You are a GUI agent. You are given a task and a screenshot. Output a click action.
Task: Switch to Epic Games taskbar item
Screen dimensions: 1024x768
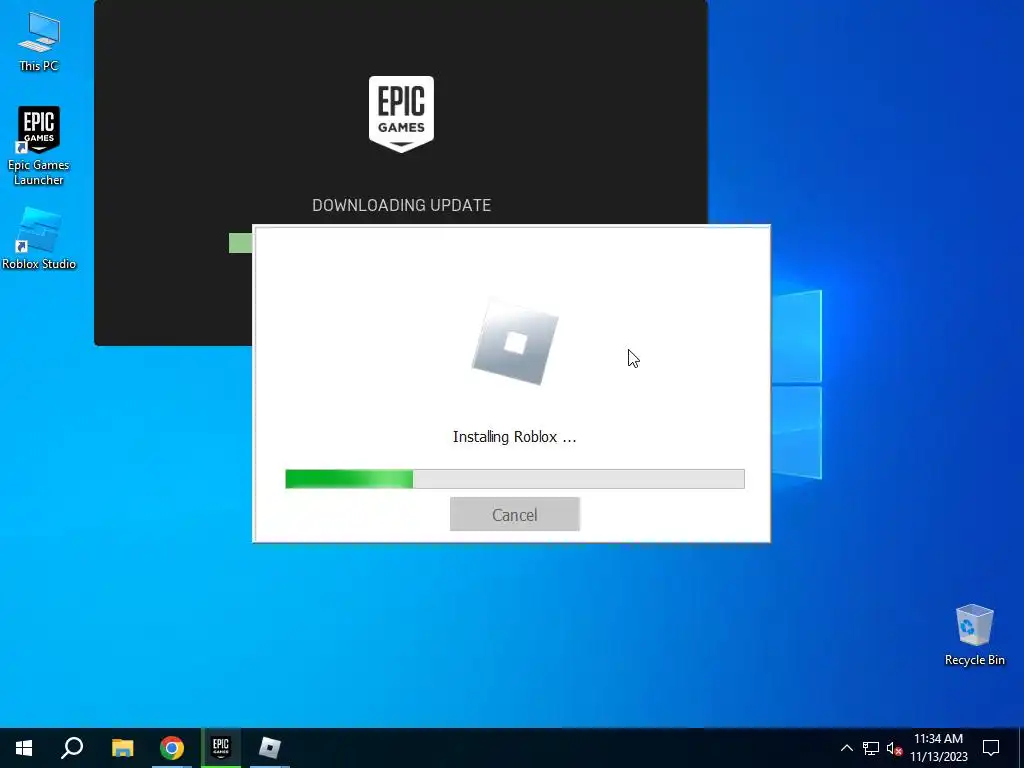221,748
